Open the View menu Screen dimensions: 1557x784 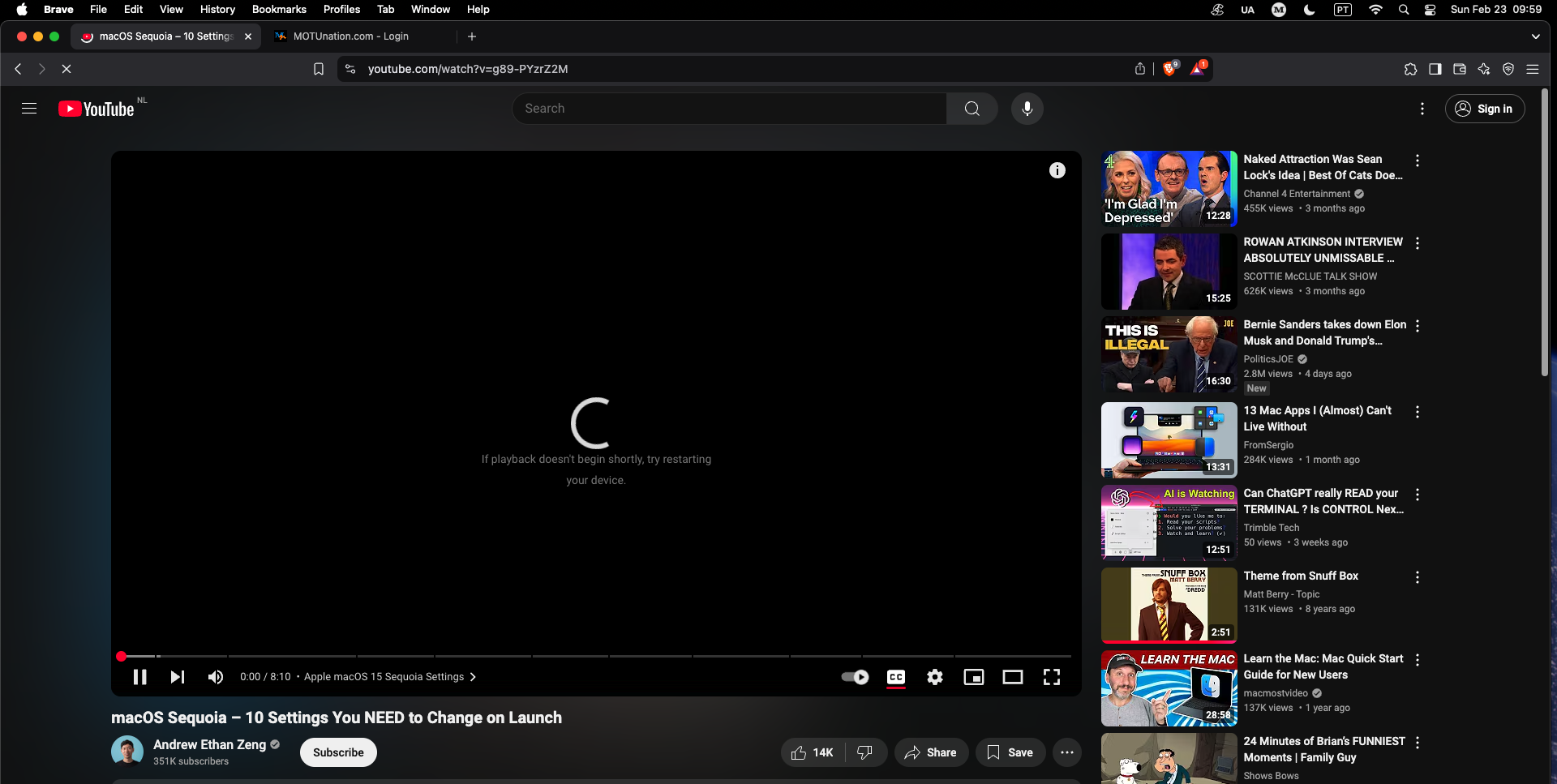click(x=171, y=9)
